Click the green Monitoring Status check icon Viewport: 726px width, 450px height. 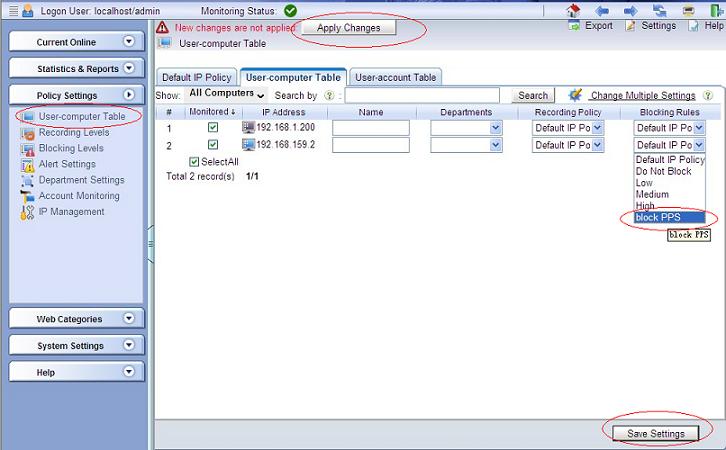[291, 10]
